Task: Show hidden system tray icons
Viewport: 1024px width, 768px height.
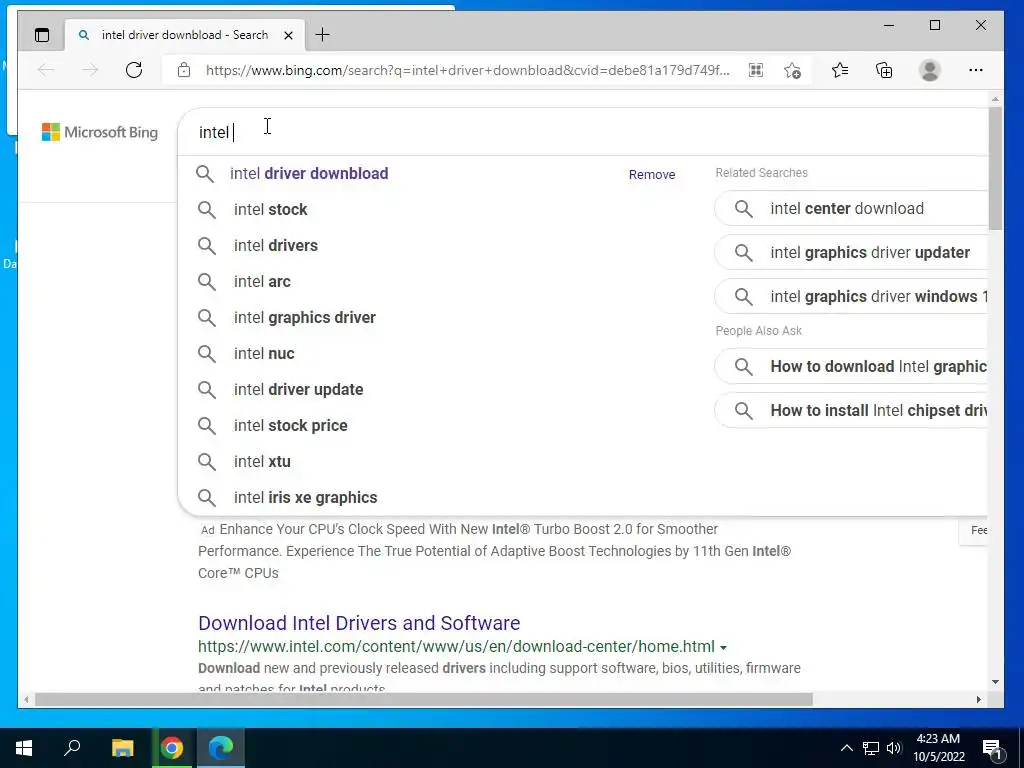Action: click(846, 748)
